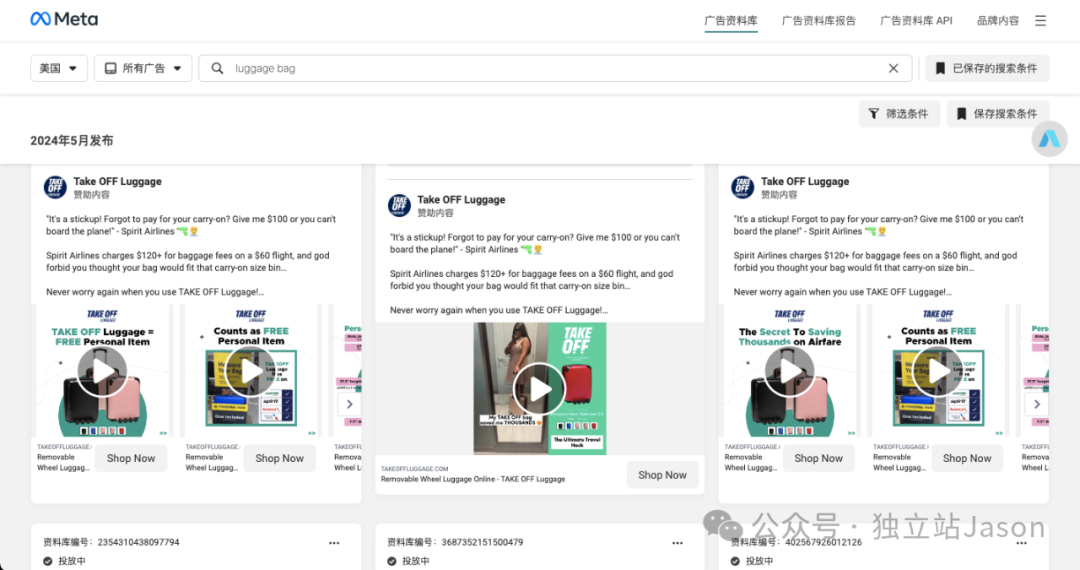Play 'TAKE OFF Luggage = FREE Personal Item' video, first card
Viewport: 1080px width, 570px height.
[x=102, y=372]
